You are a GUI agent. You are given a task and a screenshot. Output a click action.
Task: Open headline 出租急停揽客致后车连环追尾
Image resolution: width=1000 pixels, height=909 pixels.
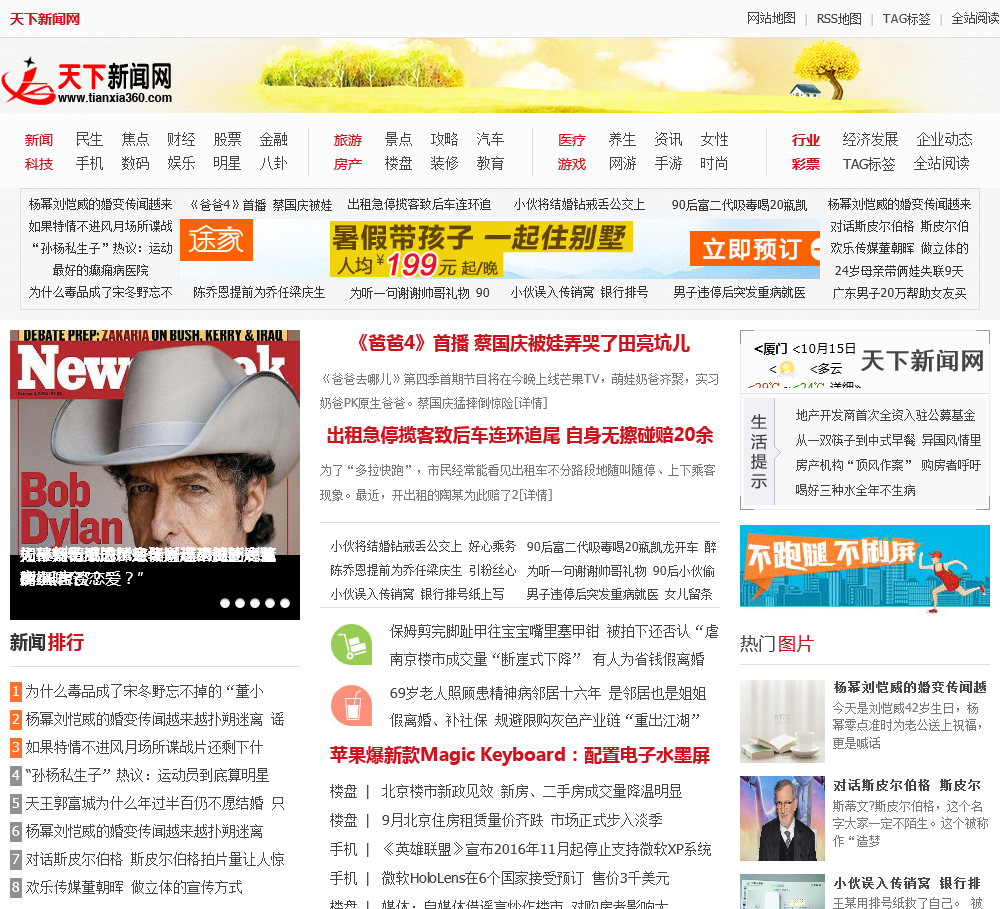click(x=520, y=435)
